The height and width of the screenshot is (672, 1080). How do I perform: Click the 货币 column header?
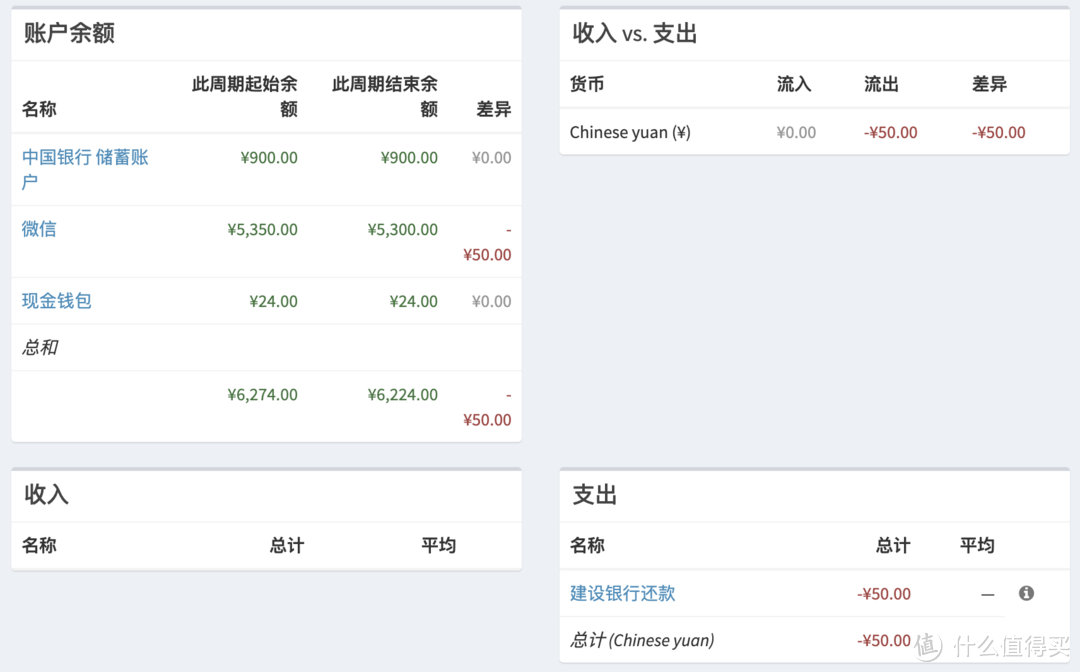click(x=587, y=85)
